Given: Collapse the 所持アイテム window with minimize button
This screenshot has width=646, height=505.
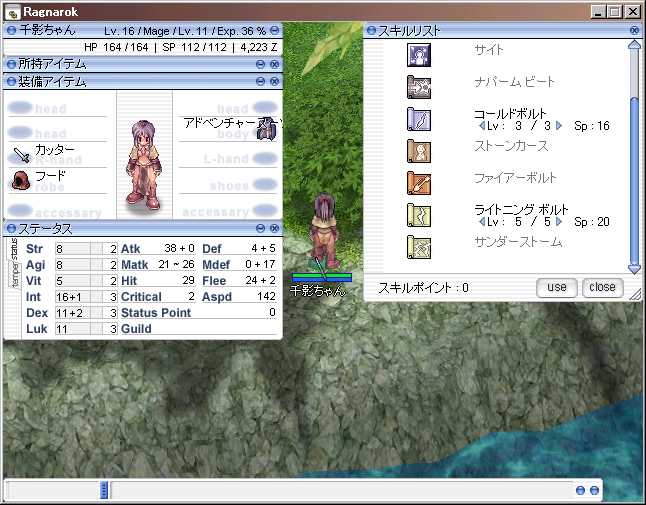Looking at the screenshot, I should click(260, 64).
